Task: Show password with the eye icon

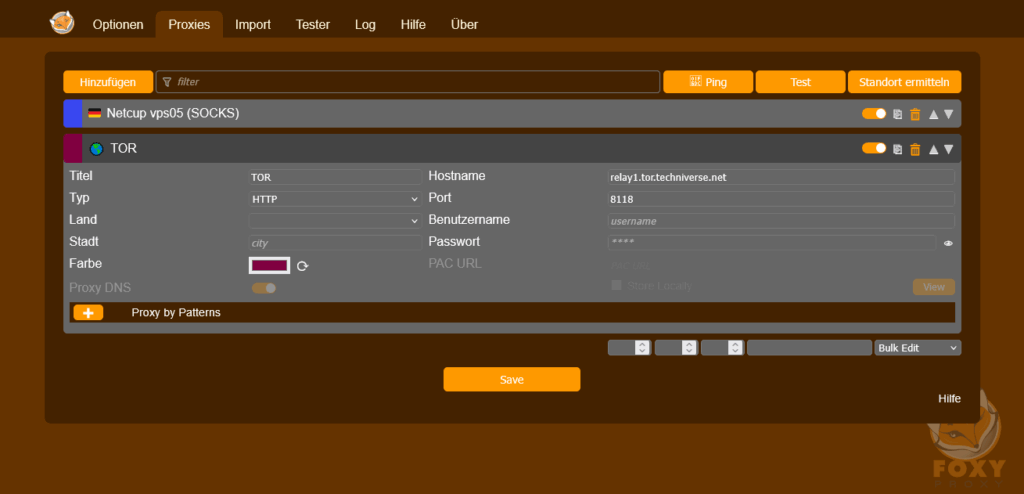Action: pos(948,243)
